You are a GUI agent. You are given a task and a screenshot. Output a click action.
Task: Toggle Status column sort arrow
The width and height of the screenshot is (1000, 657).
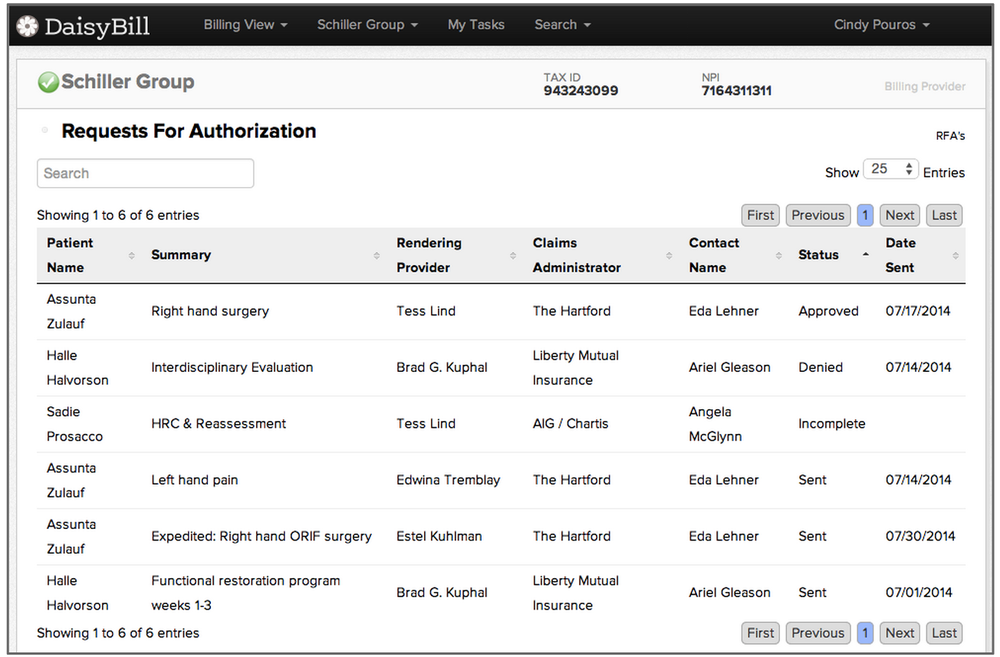pyautogui.click(x=865, y=255)
